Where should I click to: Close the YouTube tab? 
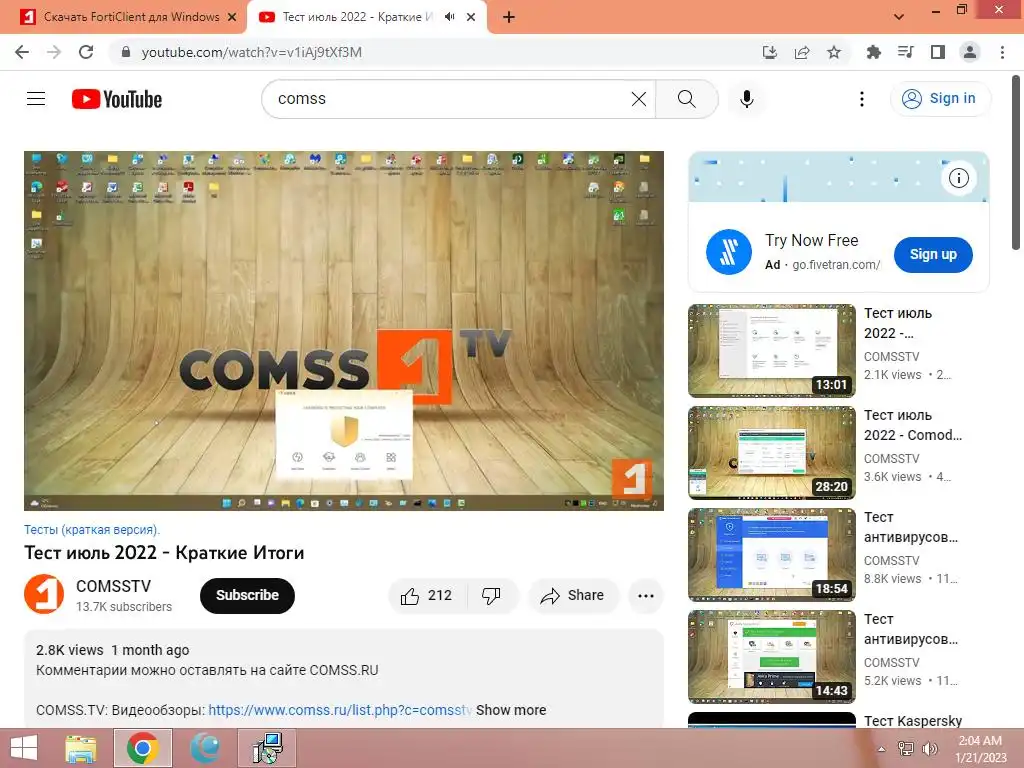[471, 17]
